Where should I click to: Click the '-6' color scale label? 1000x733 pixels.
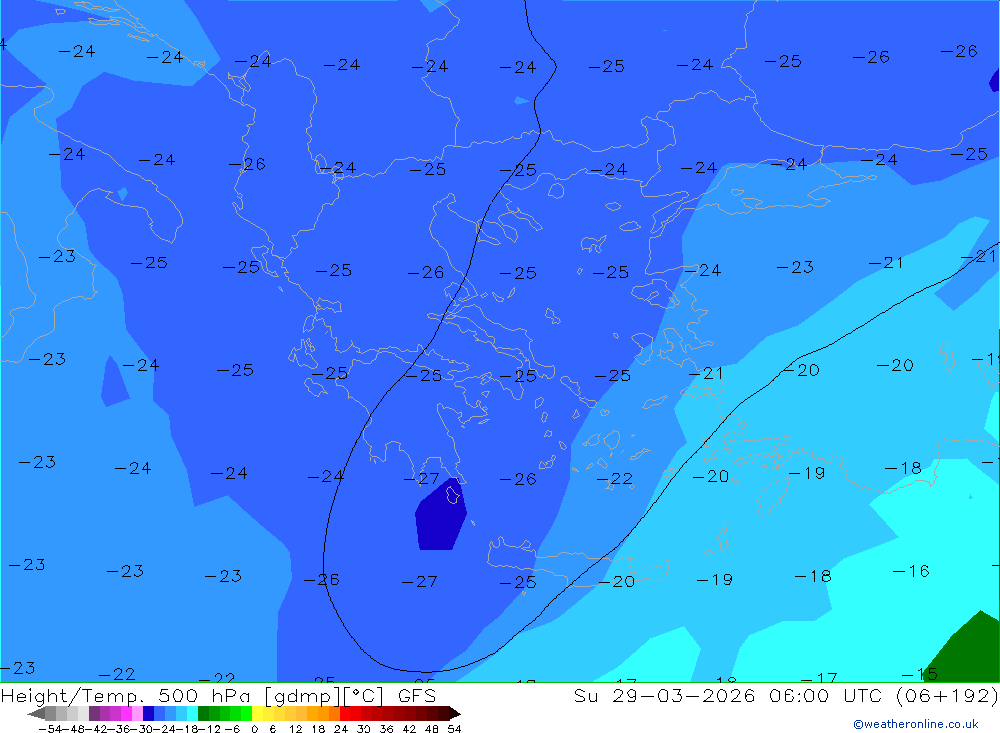click(x=232, y=729)
